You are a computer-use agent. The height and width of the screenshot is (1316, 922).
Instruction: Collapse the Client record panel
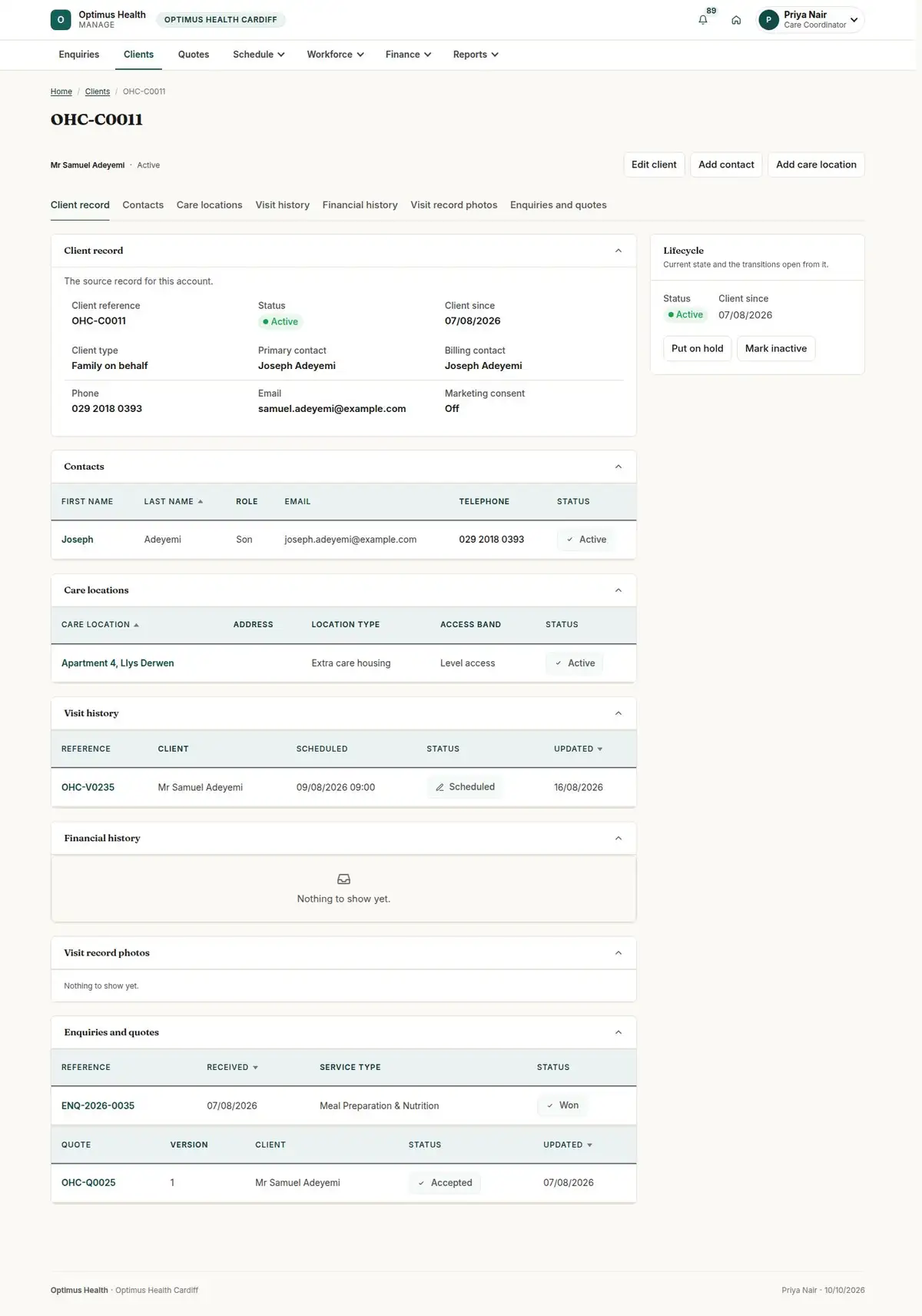click(x=619, y=251)
